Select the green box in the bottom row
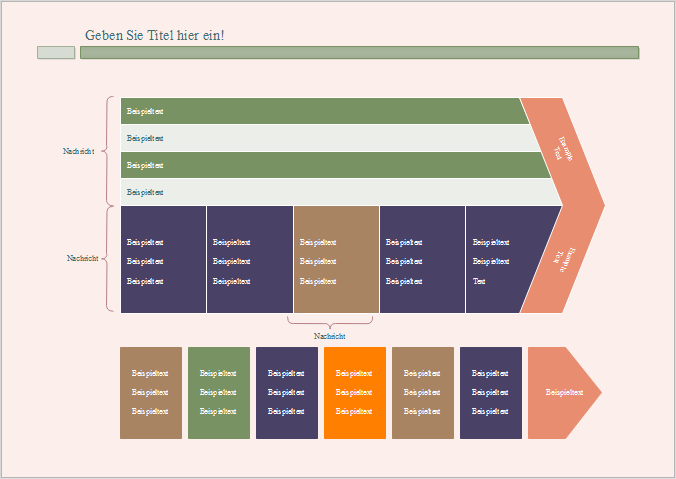 219,393
